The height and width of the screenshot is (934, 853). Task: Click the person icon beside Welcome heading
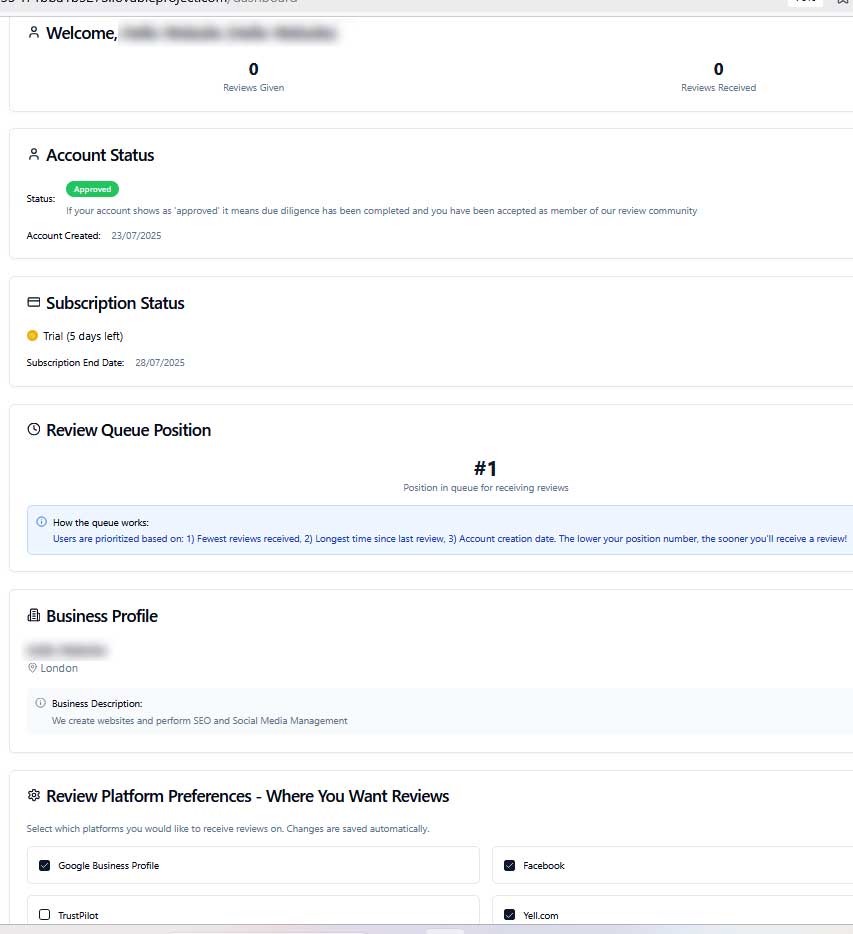(33, 32)
